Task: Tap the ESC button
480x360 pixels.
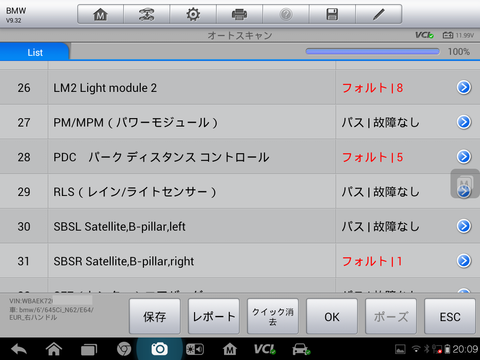Action: 450,316
